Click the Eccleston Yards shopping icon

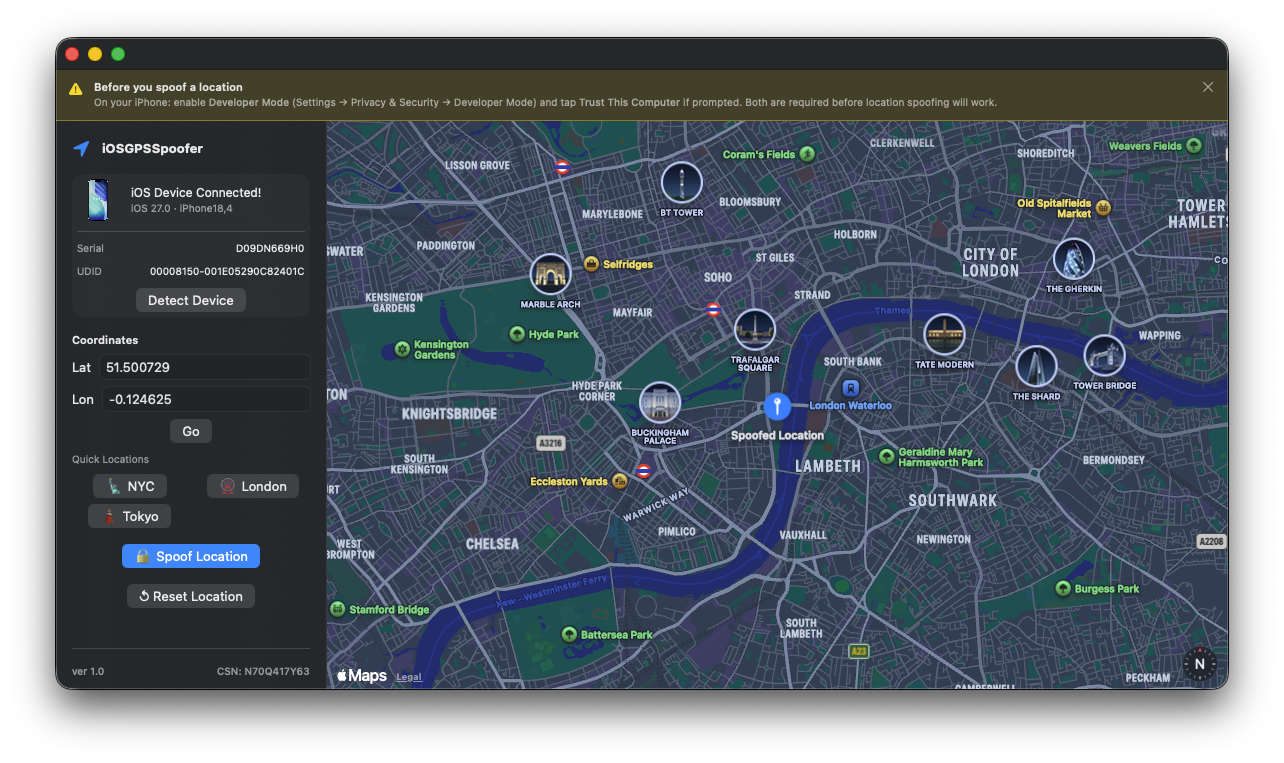(620, 481)
